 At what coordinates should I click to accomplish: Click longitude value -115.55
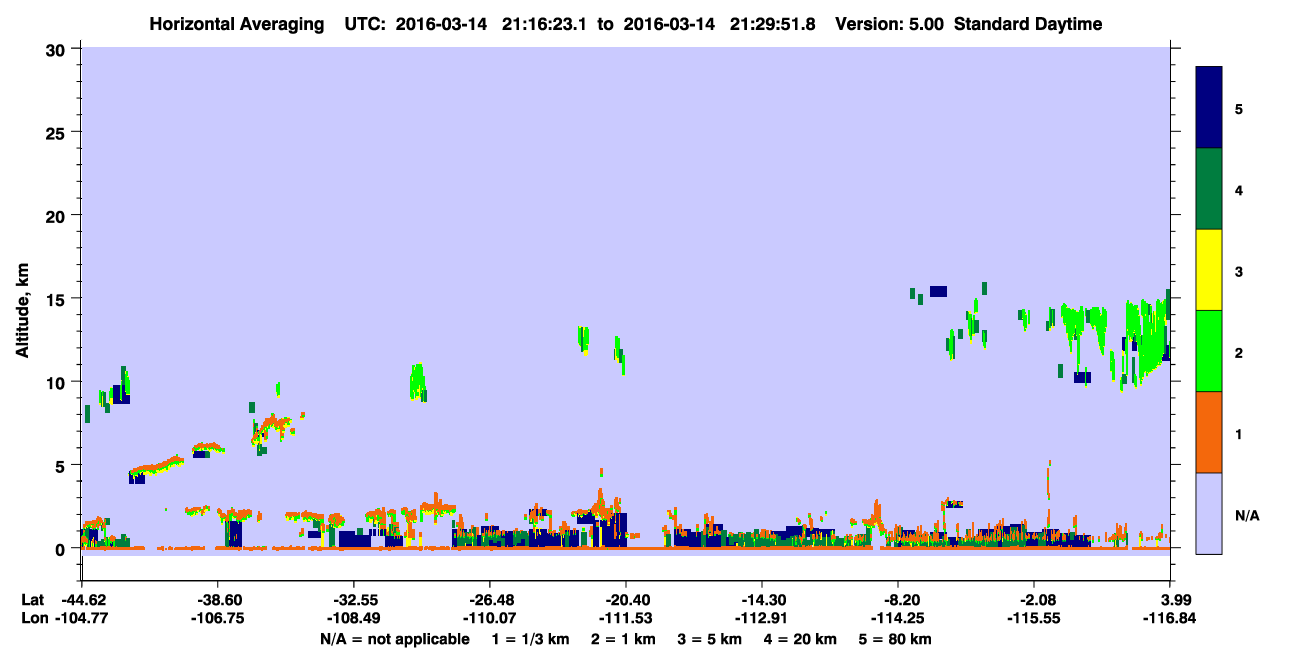click(x=1034, y=618)
